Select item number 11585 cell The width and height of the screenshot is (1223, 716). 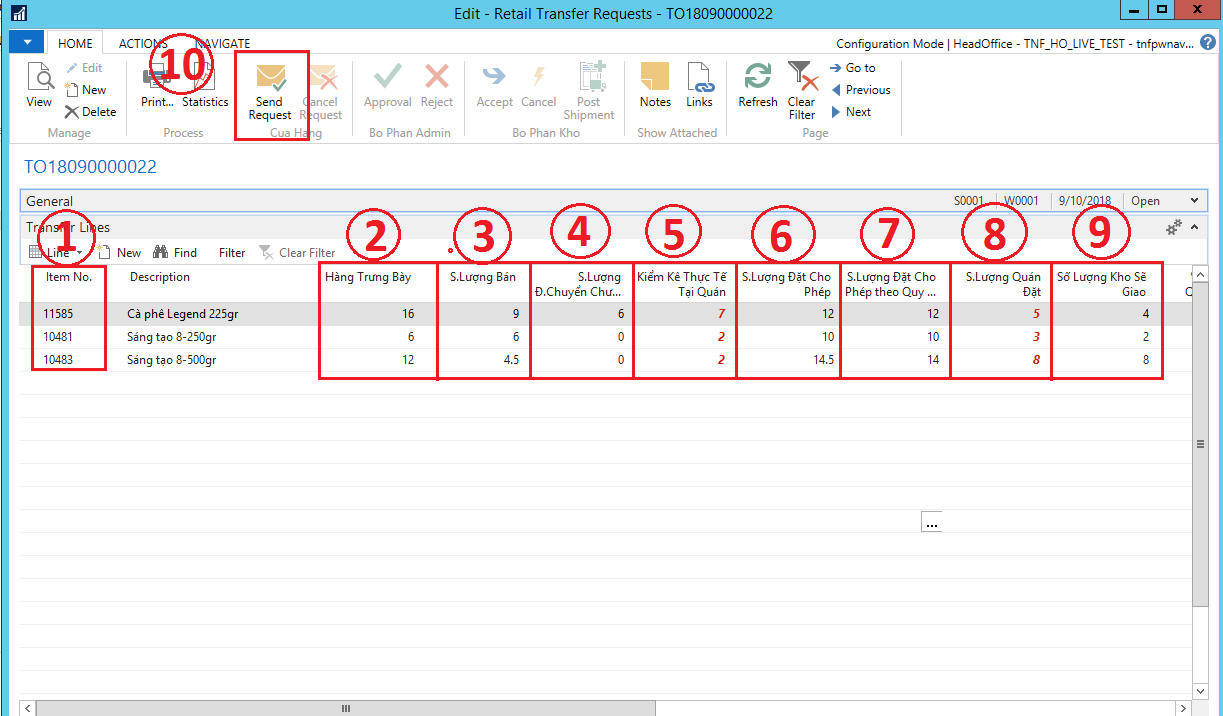57,313
